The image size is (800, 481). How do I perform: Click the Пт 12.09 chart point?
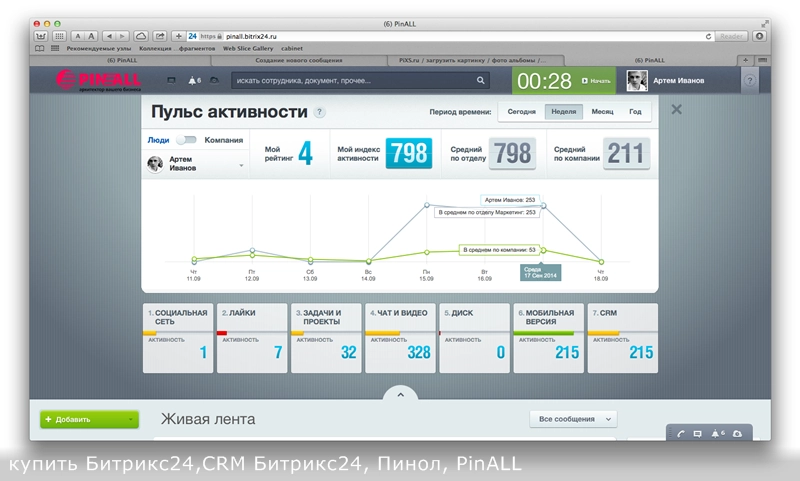click(252, 250)
